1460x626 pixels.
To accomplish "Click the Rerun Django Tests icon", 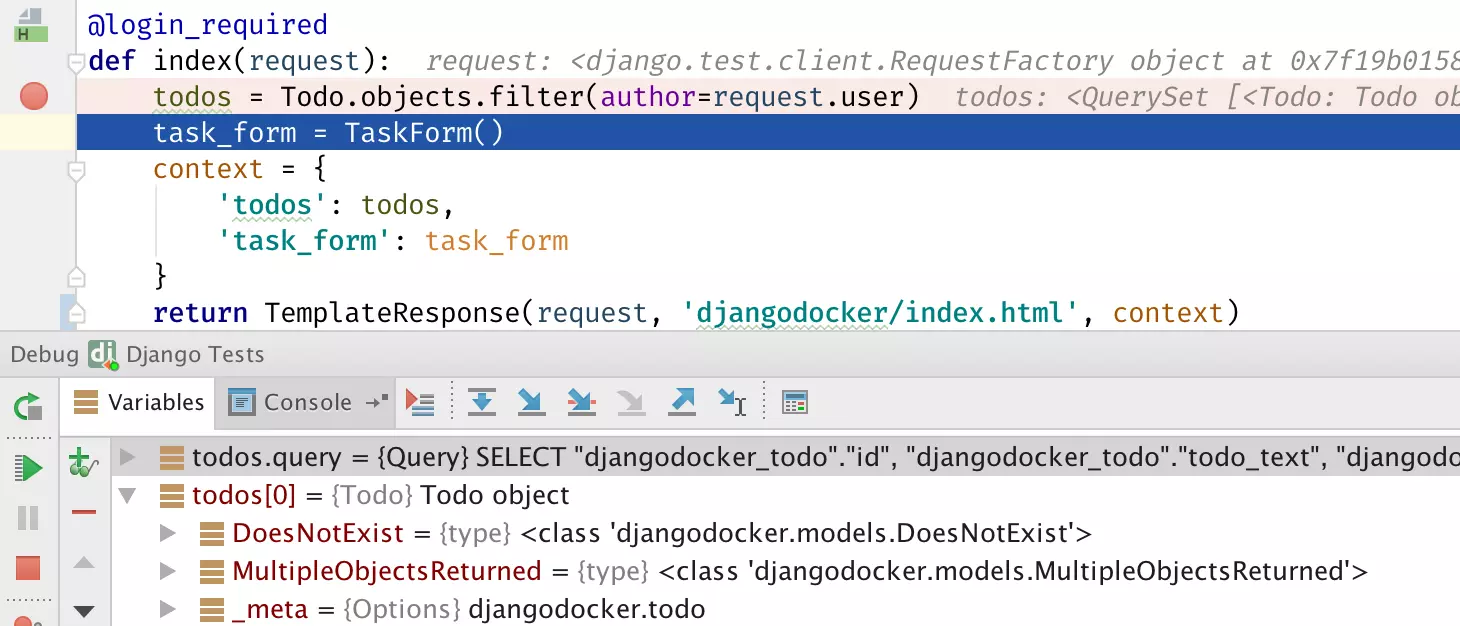I will click(28, 407).
